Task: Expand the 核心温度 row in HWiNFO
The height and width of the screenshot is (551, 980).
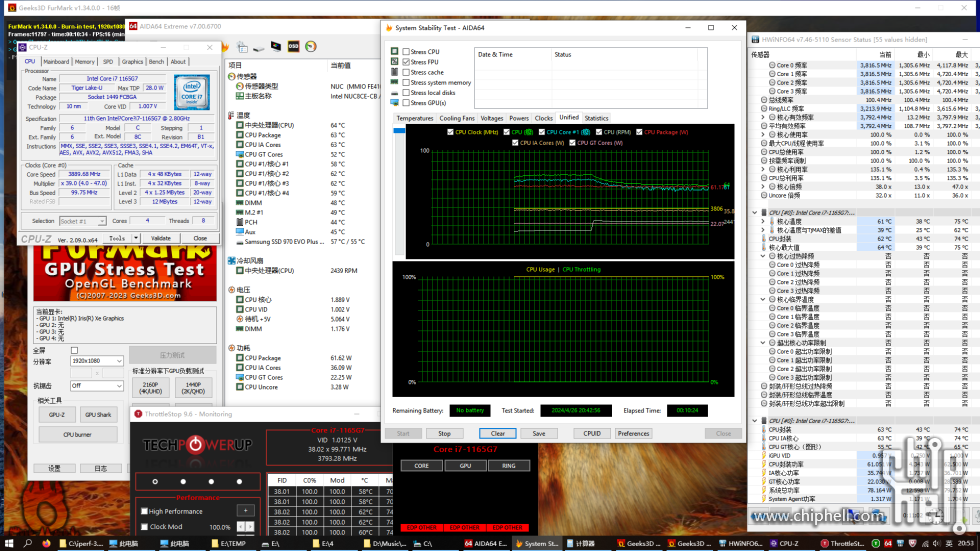Action: coord(763,221)
